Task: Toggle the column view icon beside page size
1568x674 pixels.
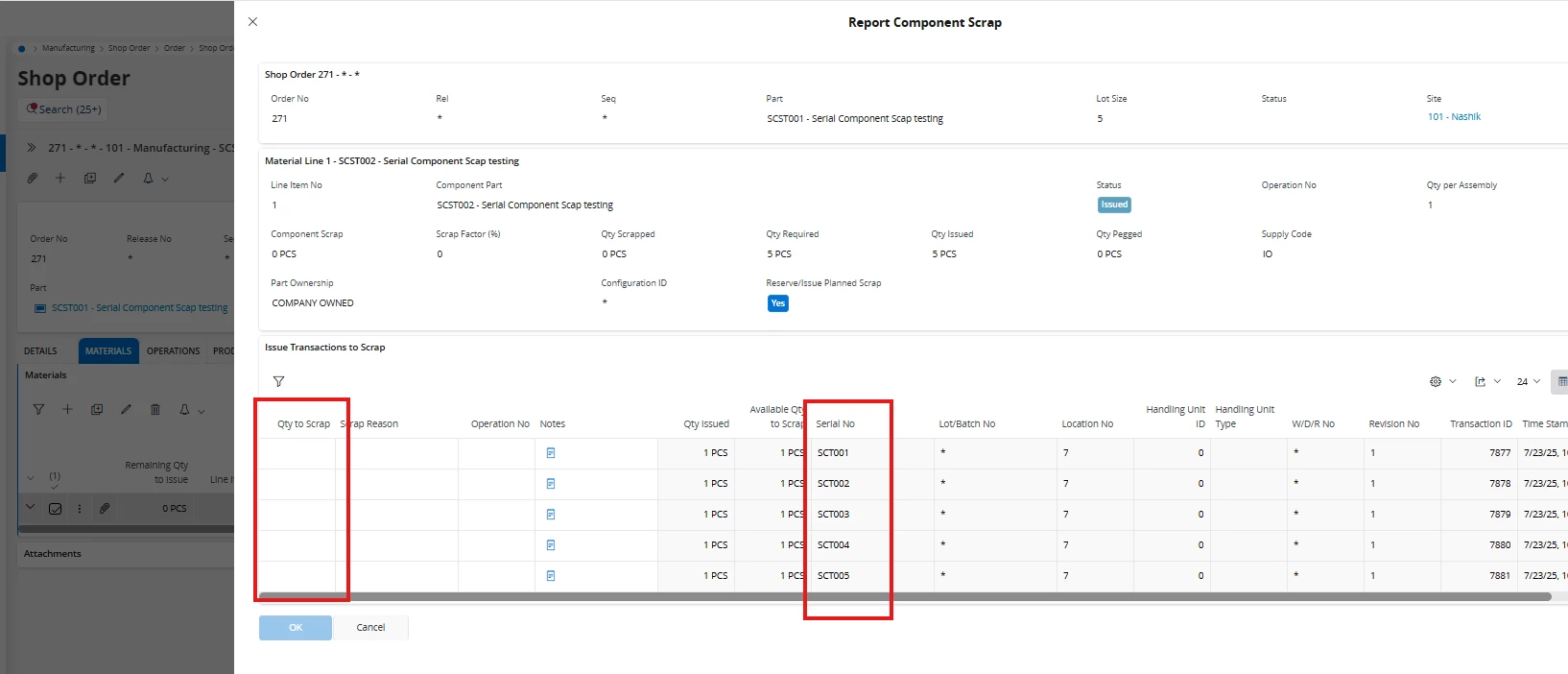Action: coord(1561,381)
